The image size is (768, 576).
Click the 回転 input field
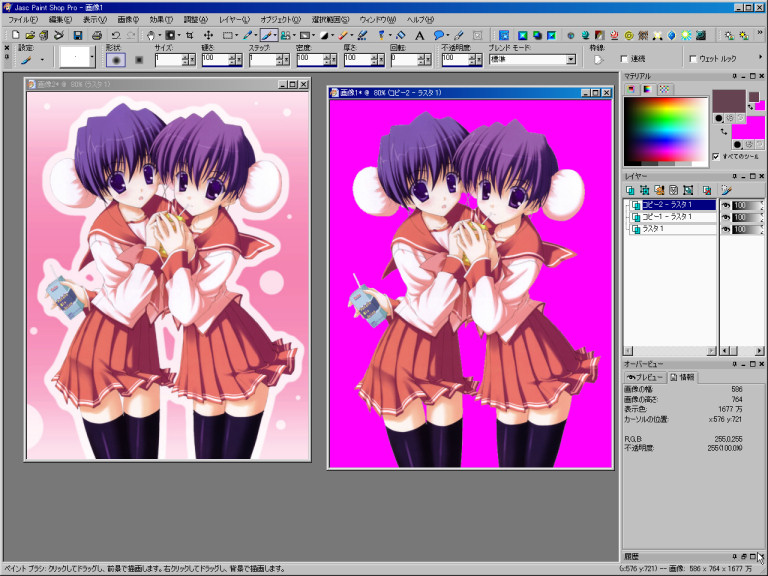pos(404,60)
